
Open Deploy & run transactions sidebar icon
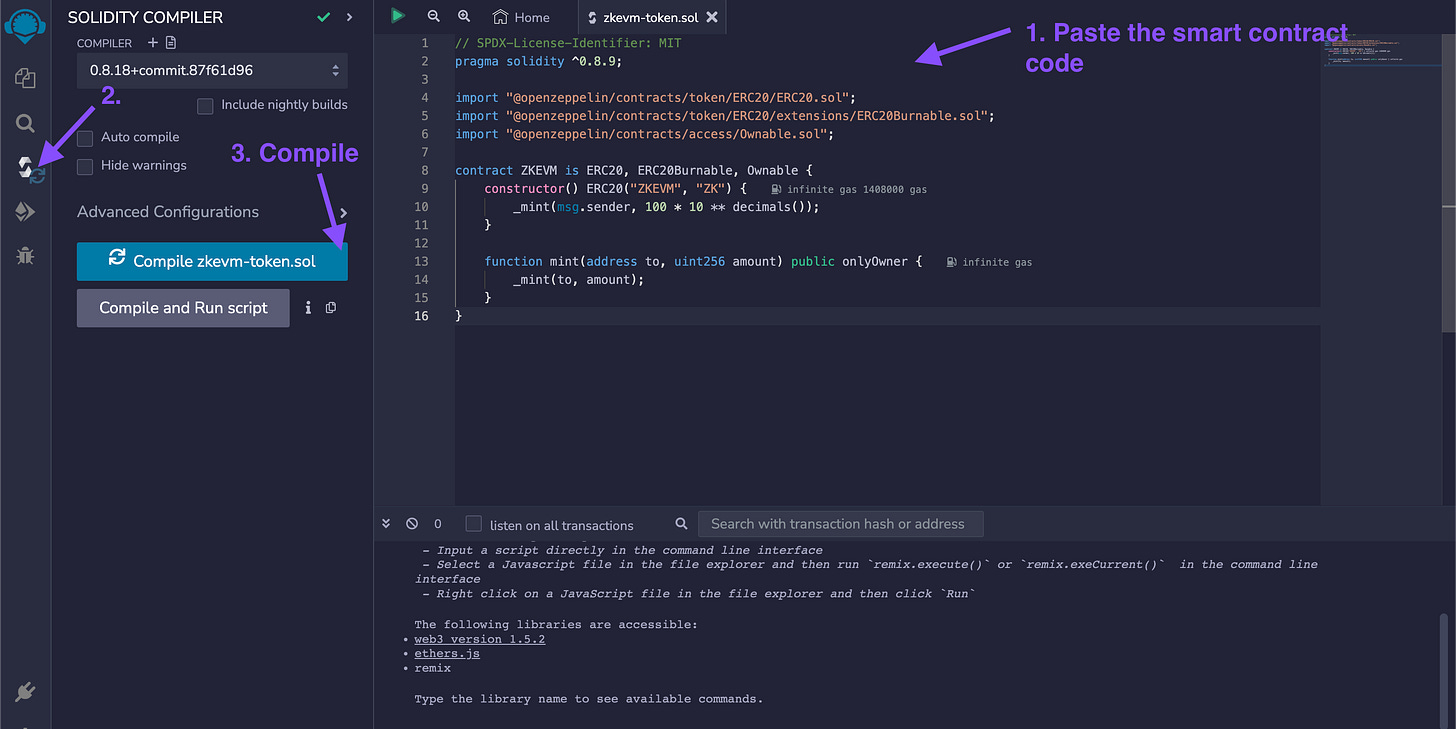pyautogui.click(x=25, y=211)
